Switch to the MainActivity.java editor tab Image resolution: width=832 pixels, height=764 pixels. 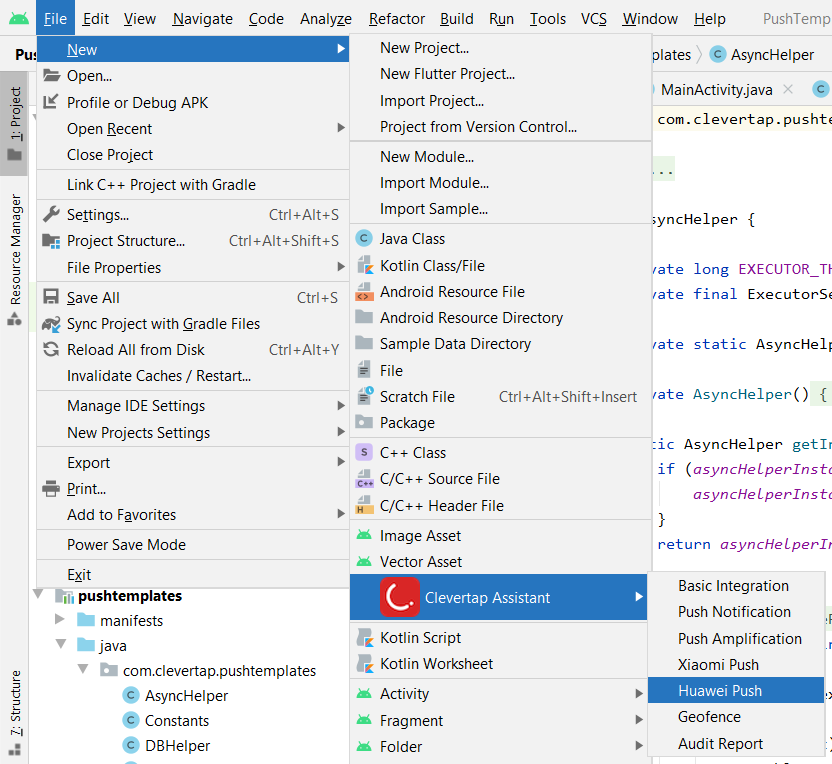pyautogui.click(x=716, y=90)
